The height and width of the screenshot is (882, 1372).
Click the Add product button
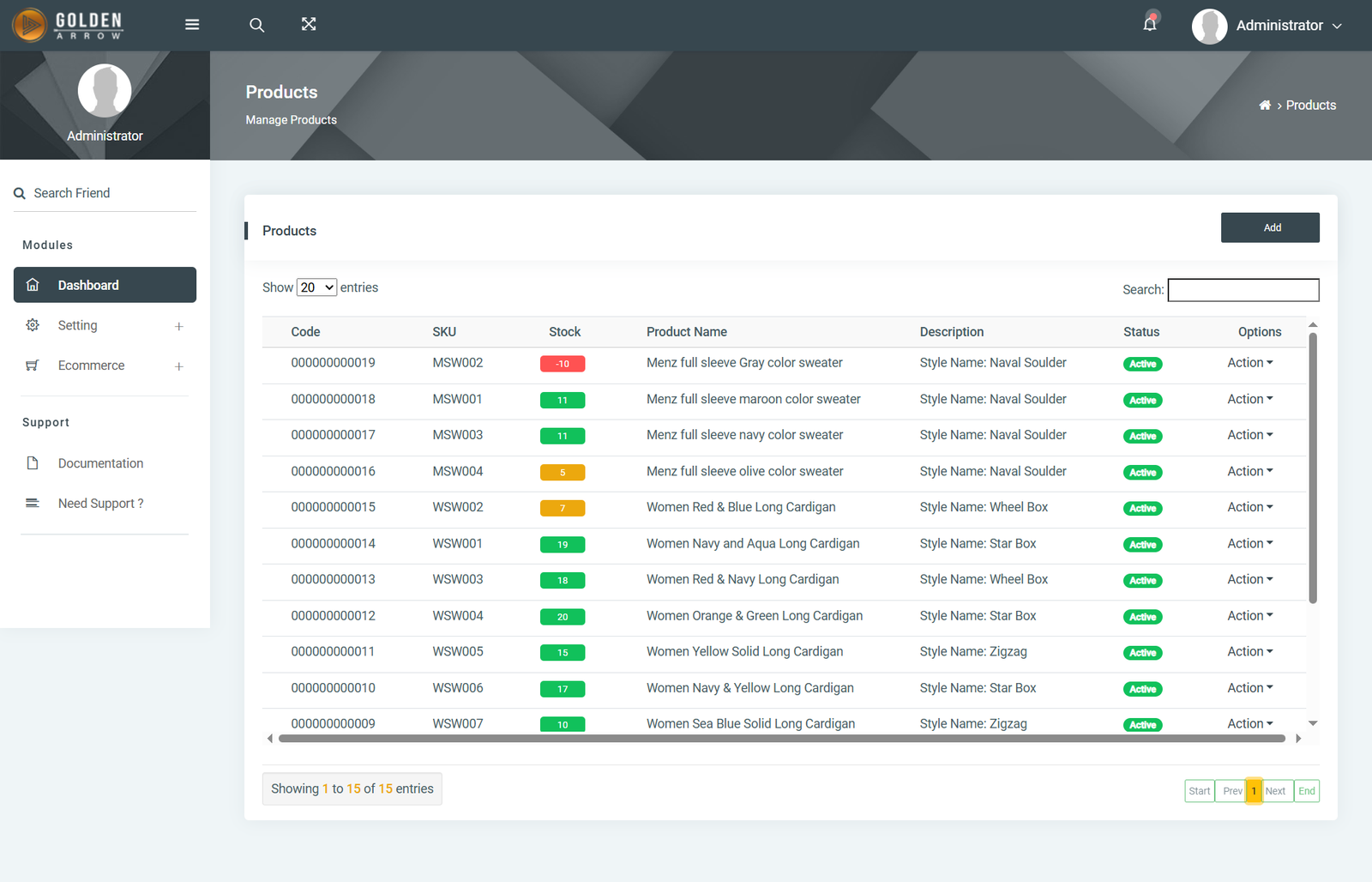coord(1270,227)
